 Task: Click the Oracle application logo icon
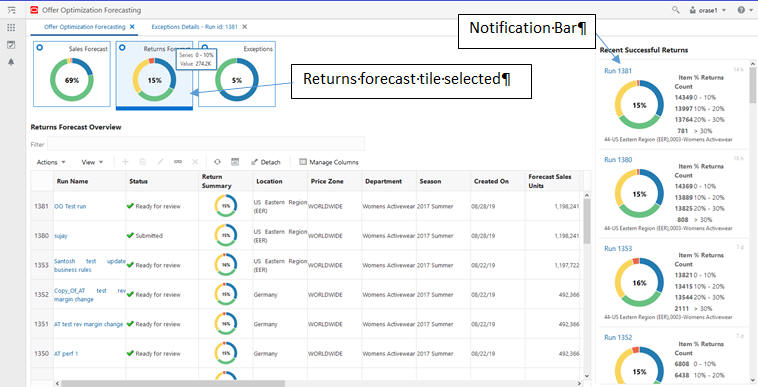34,10
